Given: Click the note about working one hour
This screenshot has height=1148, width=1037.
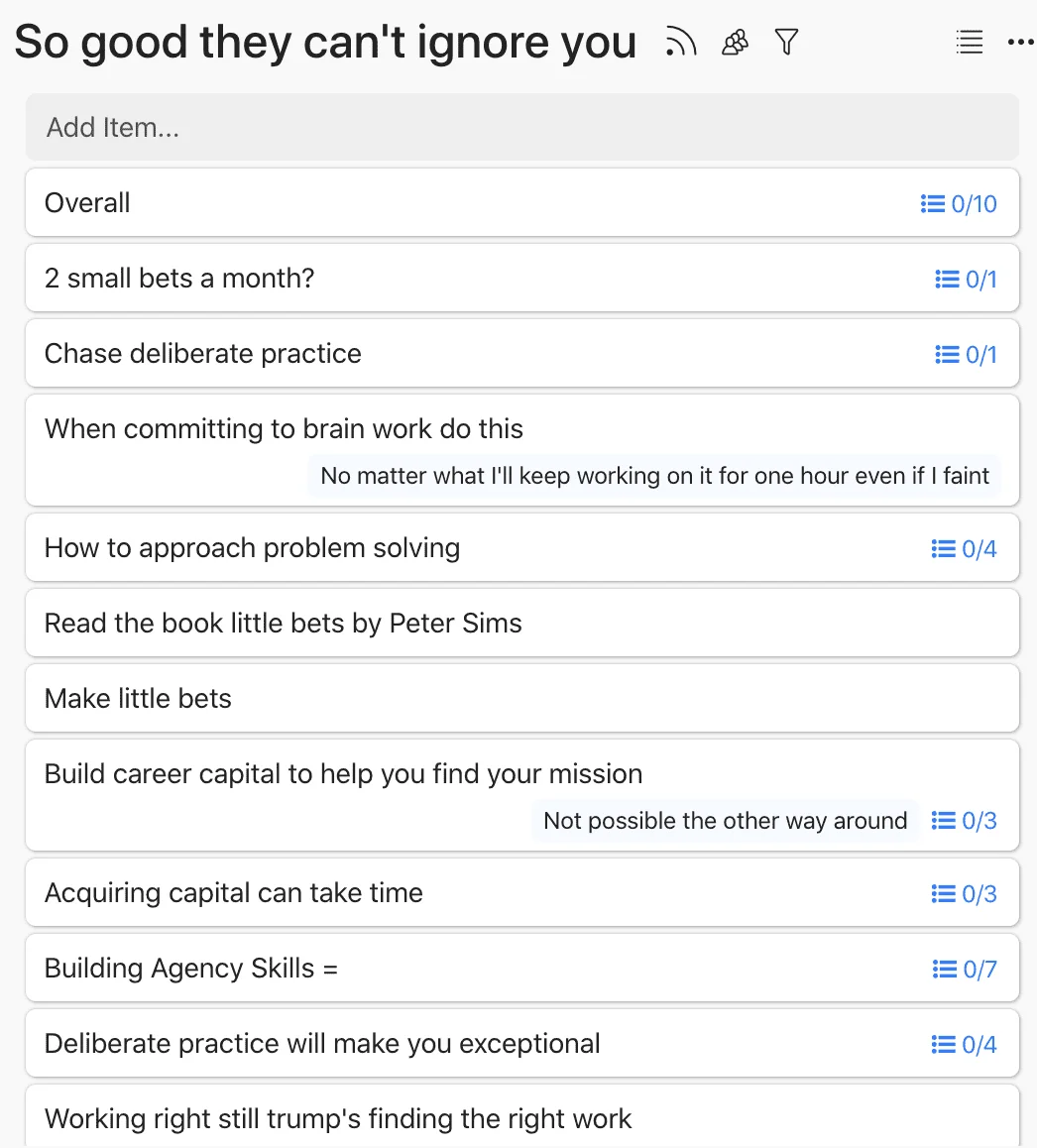Looking at the screenshot, I should pos(654,476).
